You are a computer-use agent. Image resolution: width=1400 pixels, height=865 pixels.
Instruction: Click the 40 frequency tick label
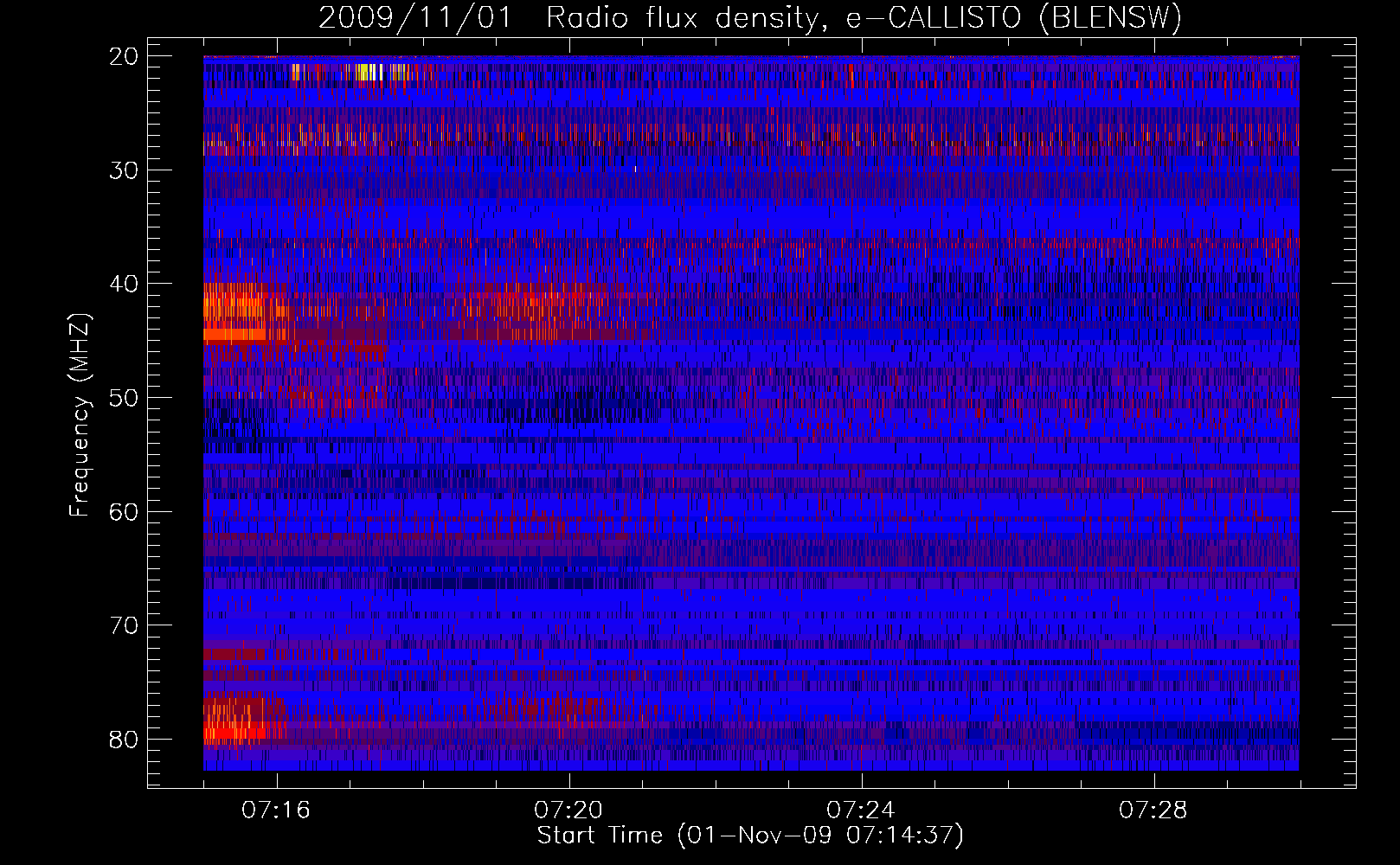[125, 284]
